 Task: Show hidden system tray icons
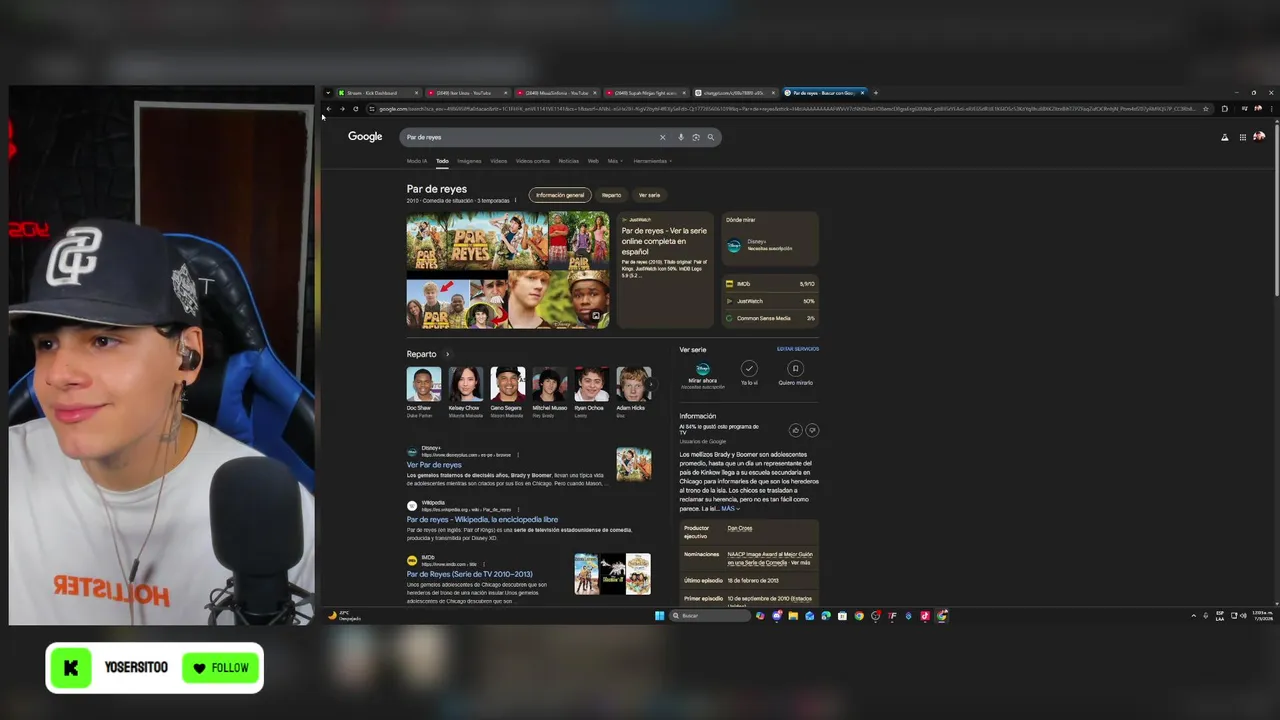(1193, 615)
